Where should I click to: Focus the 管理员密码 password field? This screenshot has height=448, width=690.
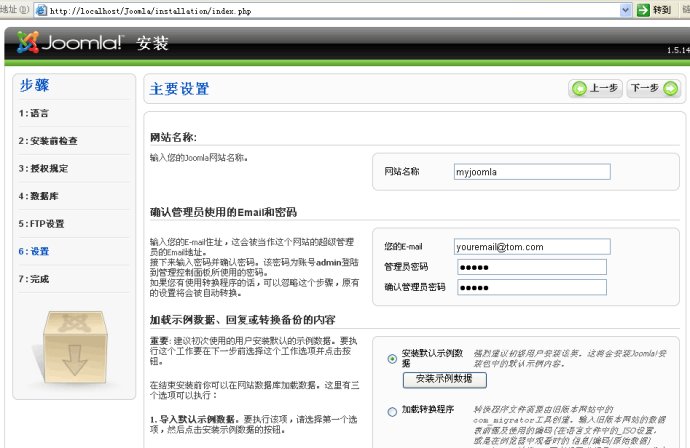pos(532,267)
